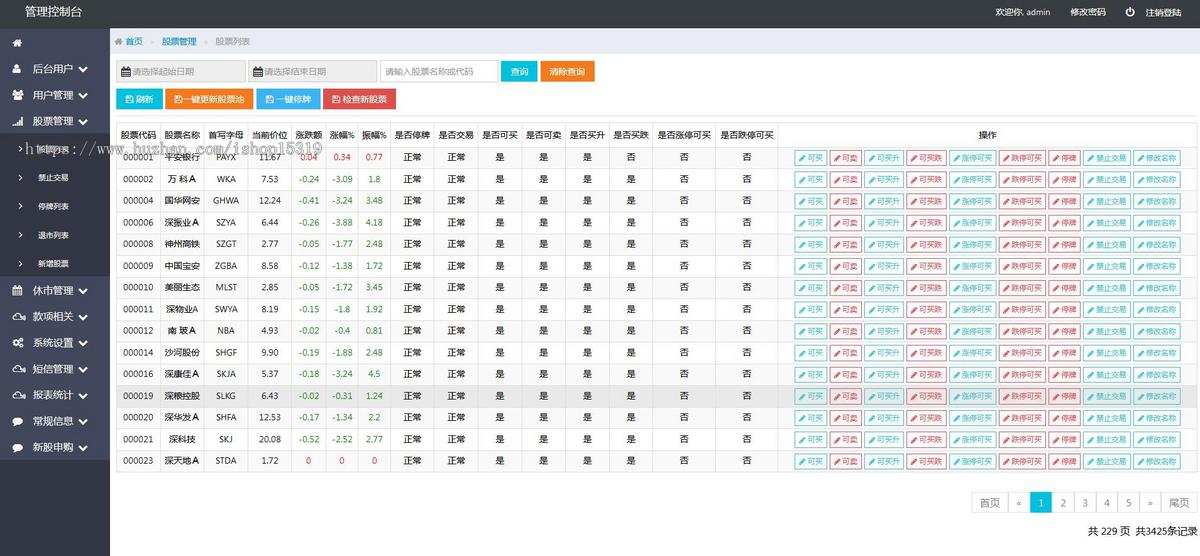Click the 涨幅% column header

coord(342,135)
